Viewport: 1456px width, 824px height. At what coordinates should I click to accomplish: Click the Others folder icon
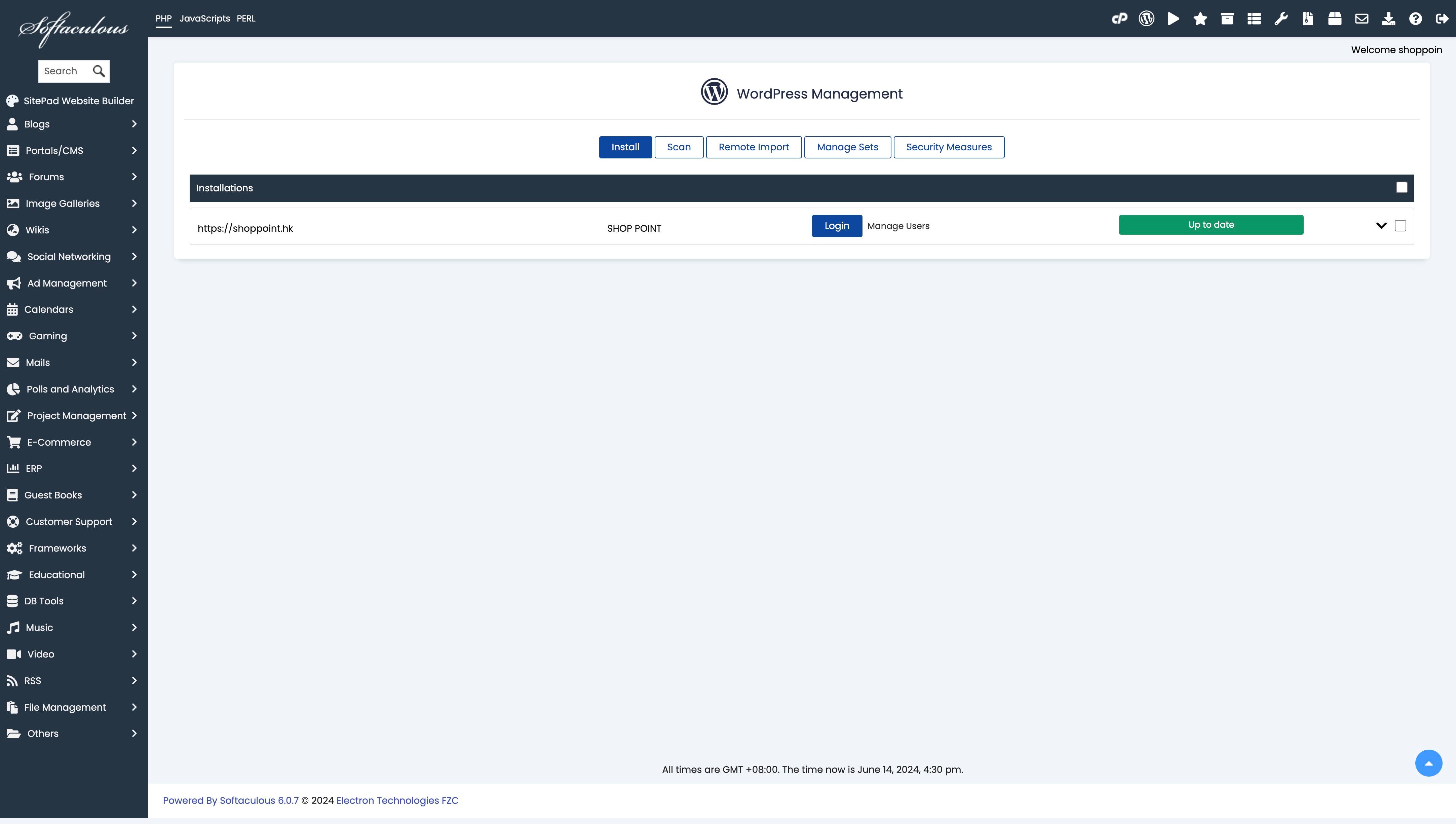click(13, 734)
